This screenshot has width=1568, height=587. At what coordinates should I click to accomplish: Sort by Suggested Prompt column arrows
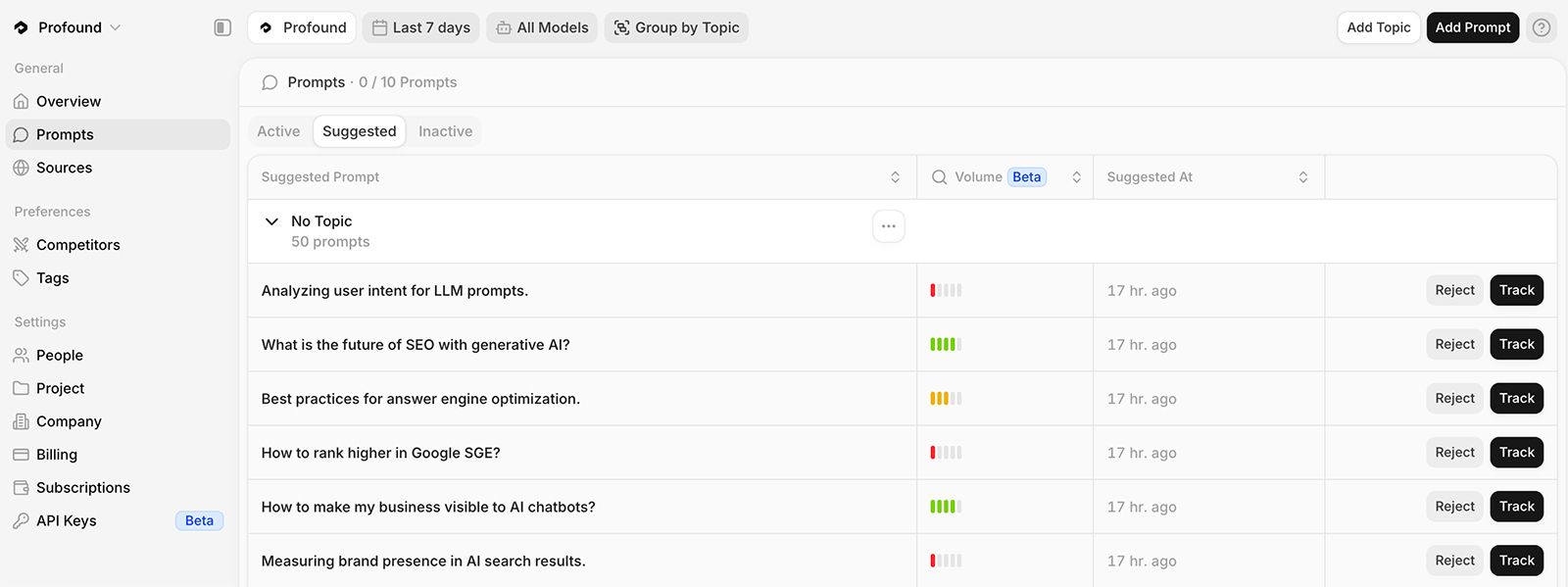coord(895,177)
